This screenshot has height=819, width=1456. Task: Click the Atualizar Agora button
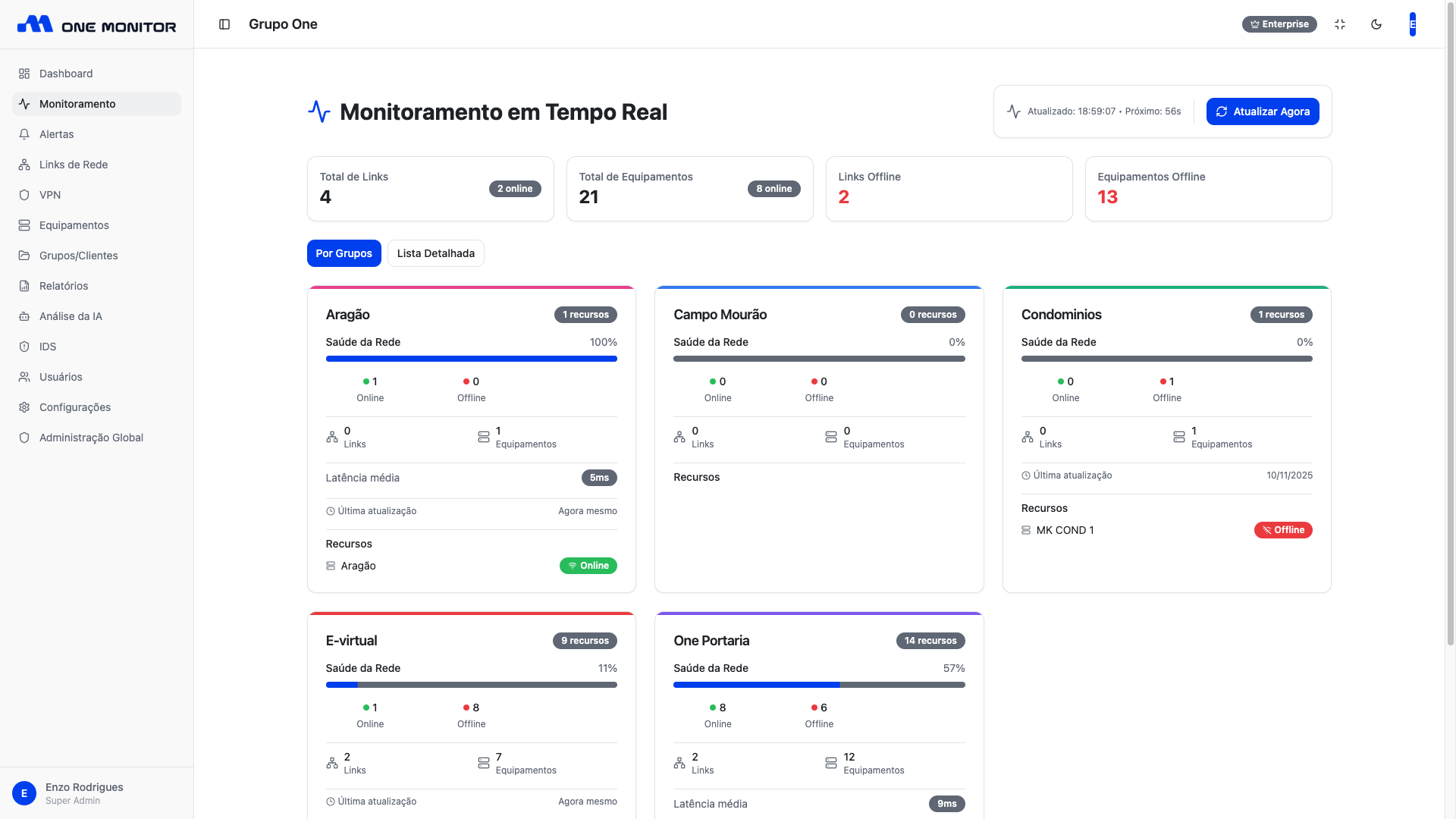1263,111
